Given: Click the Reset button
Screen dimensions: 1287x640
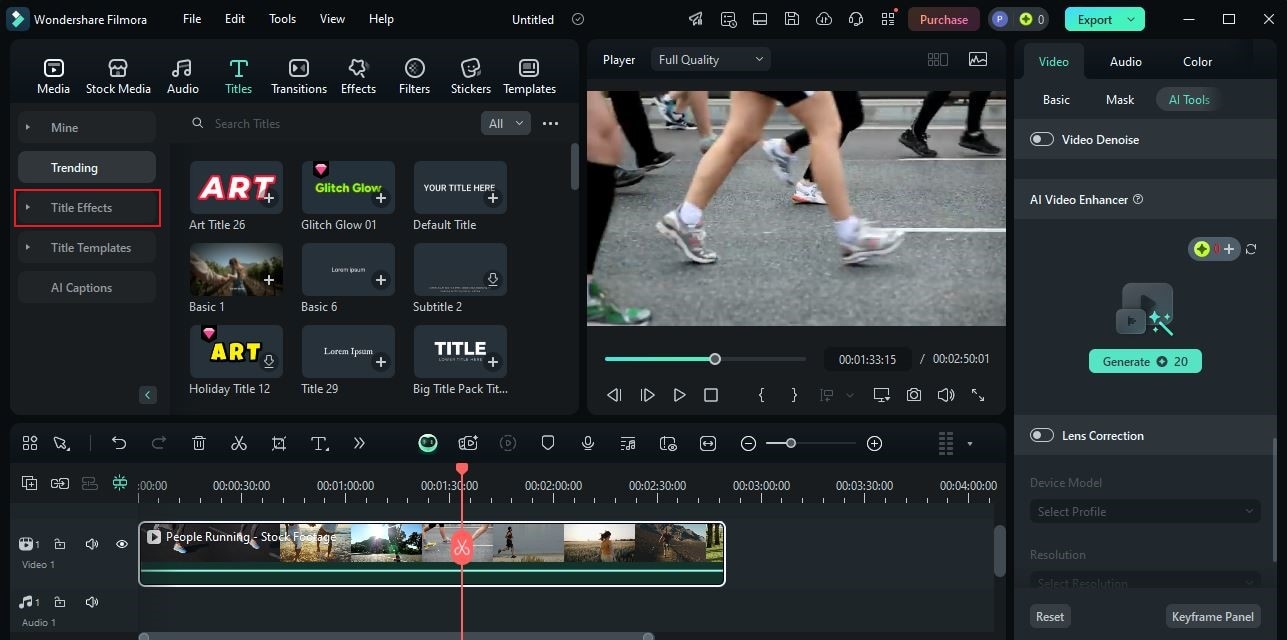Looking at the screenshot, I should tap(1050, 616).
